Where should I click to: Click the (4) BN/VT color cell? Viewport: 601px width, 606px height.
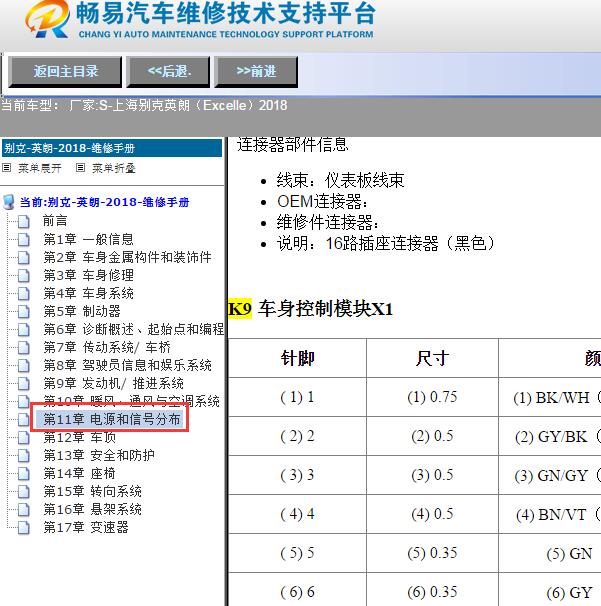551,515
